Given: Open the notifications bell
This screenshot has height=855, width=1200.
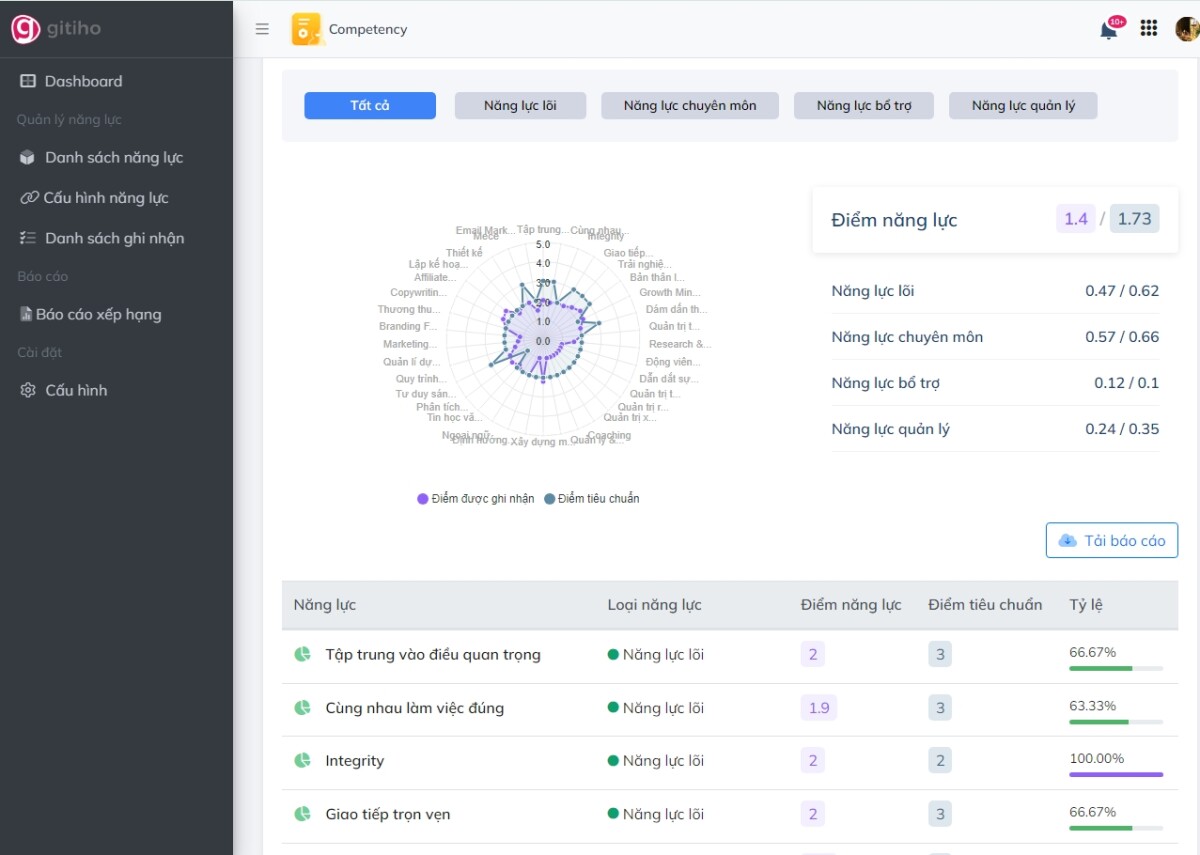Looking at the screenshot, I should [1108, 30].
